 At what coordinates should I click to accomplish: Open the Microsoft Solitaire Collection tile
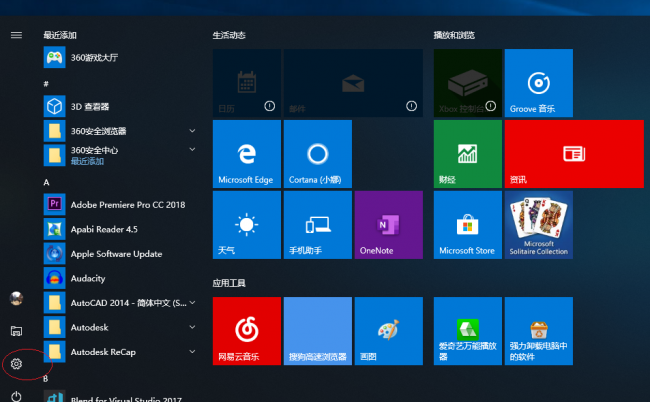[x=538, y=225]
